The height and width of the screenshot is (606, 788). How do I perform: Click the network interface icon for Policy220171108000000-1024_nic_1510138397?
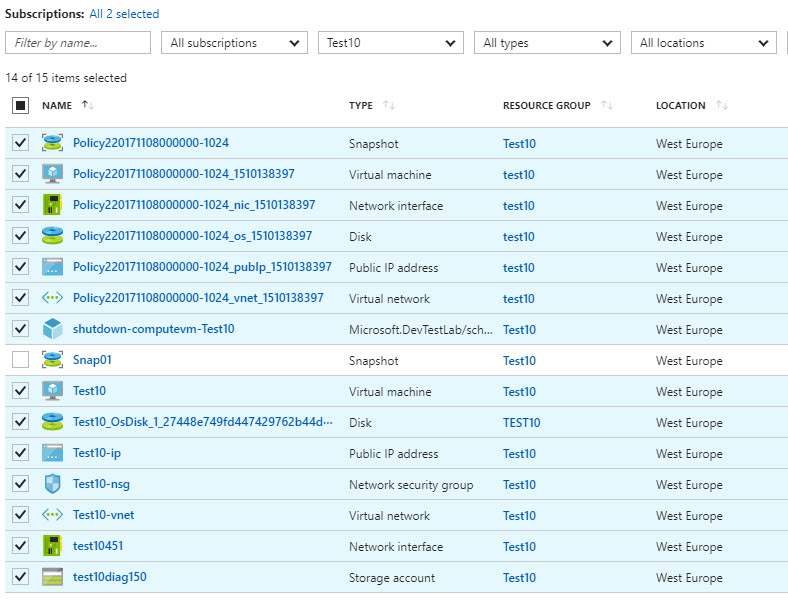52,205
